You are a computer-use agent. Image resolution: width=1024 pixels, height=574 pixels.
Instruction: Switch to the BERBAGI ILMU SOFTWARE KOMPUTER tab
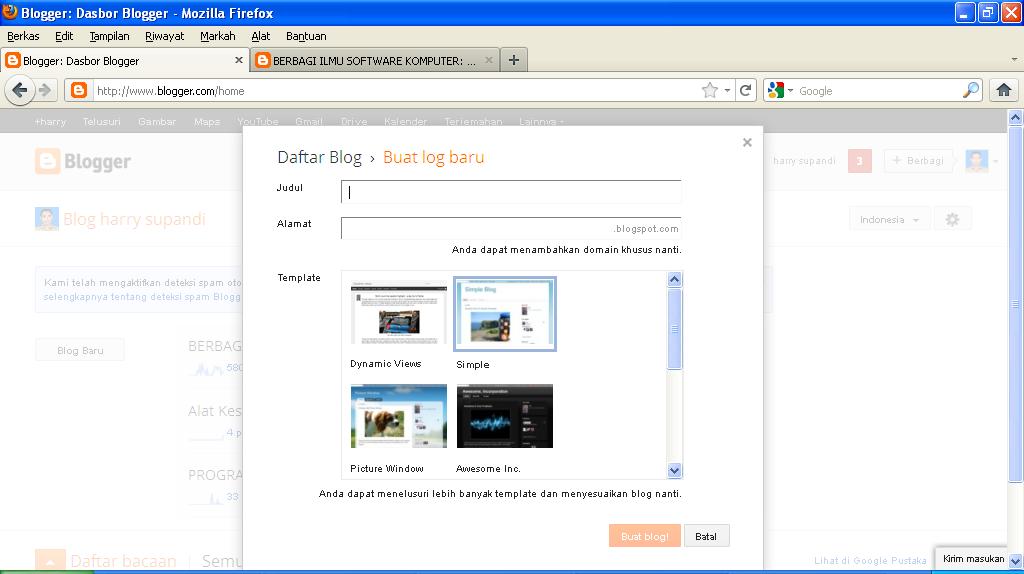click(x=375, y=60)
